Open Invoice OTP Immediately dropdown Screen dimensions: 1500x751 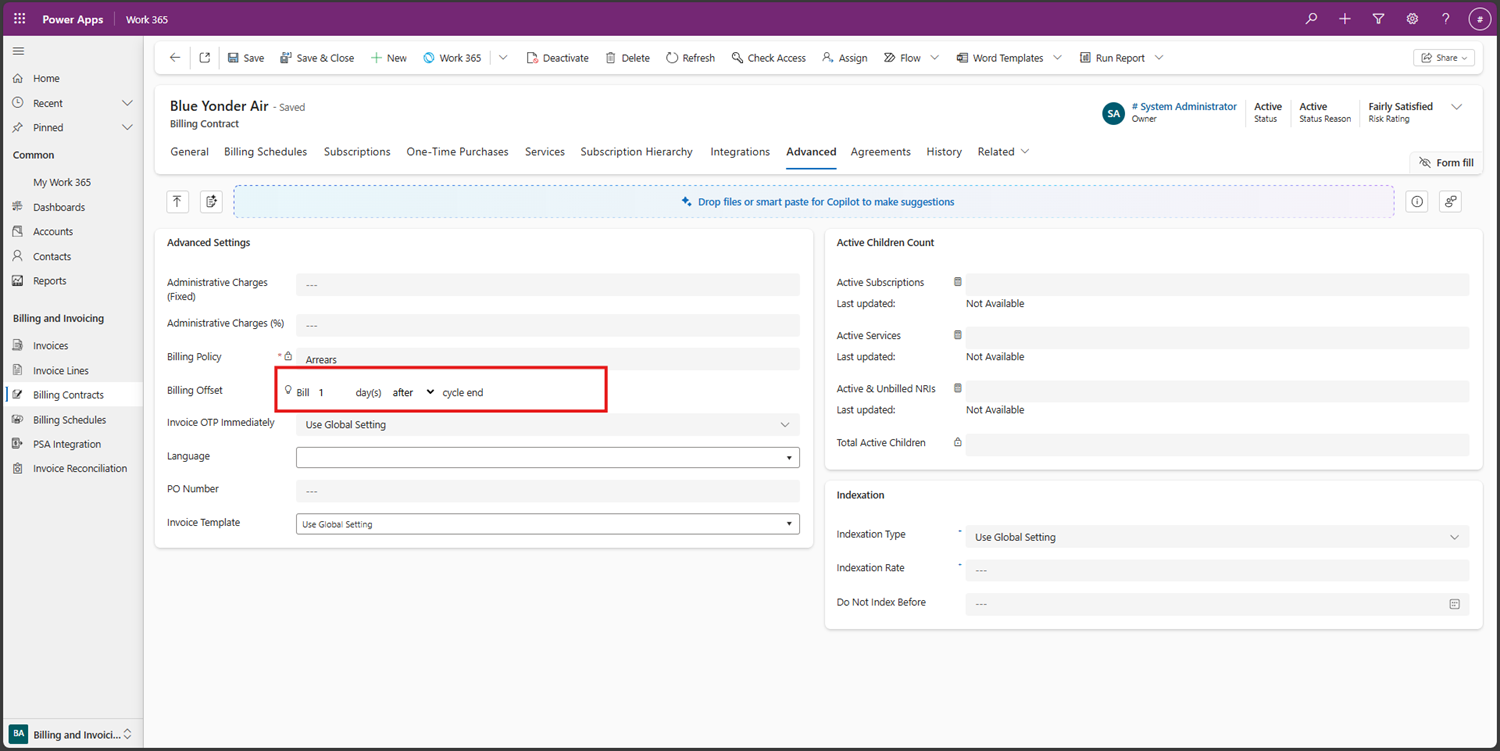click(x=548, y=425)
